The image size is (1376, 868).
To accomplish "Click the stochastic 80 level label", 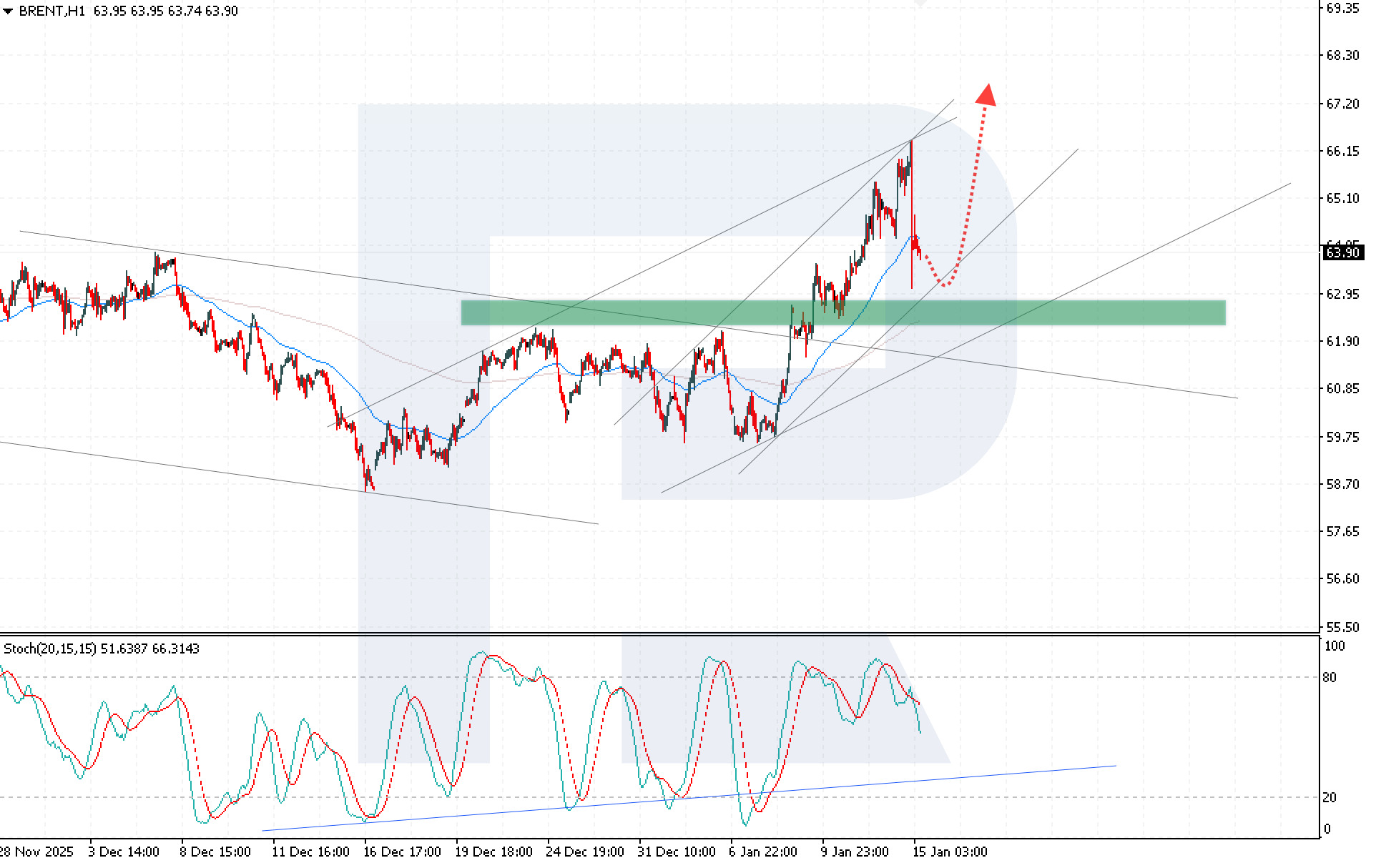I will click(x=1329, y=677).
